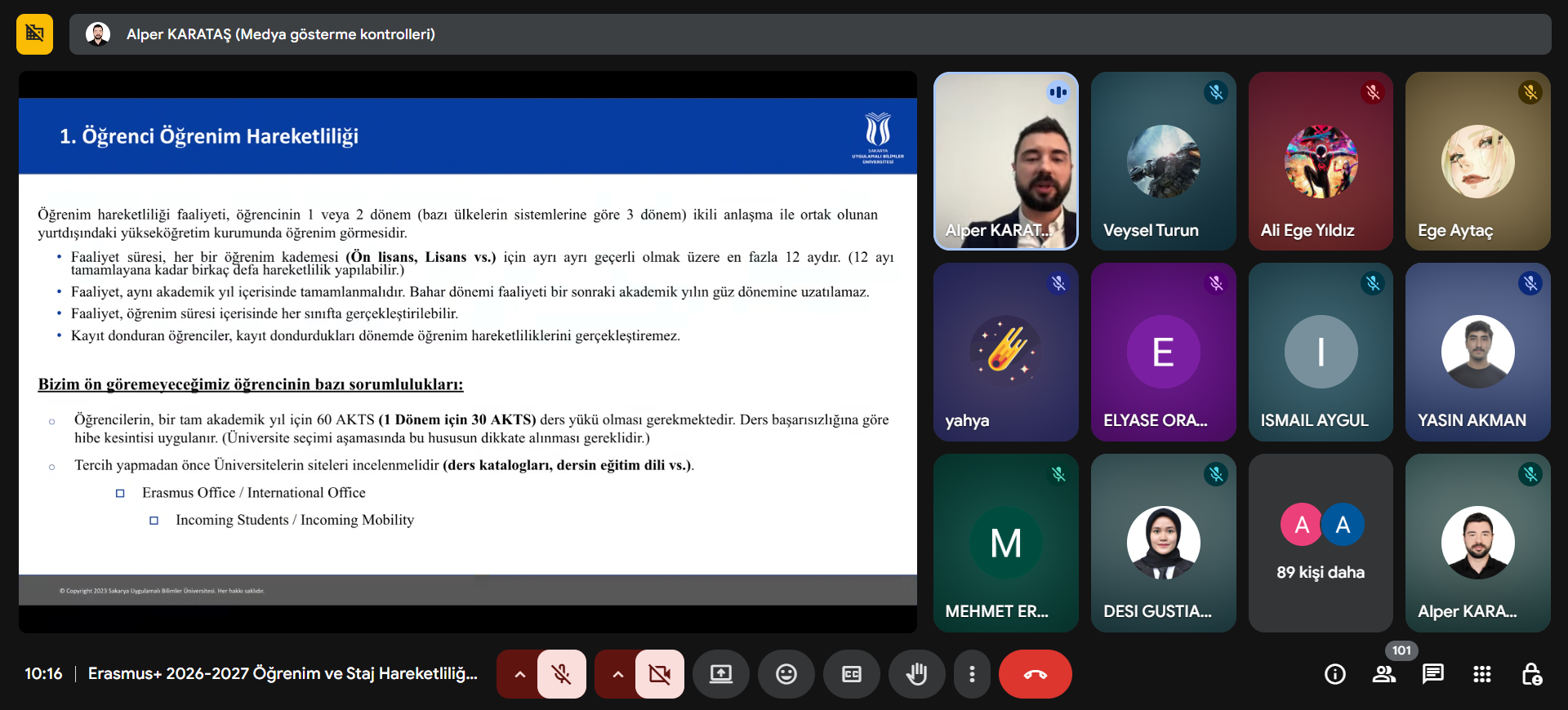1568x710 pixels.
Task: Open the emoji reactions panel
Action: [786, 674]
